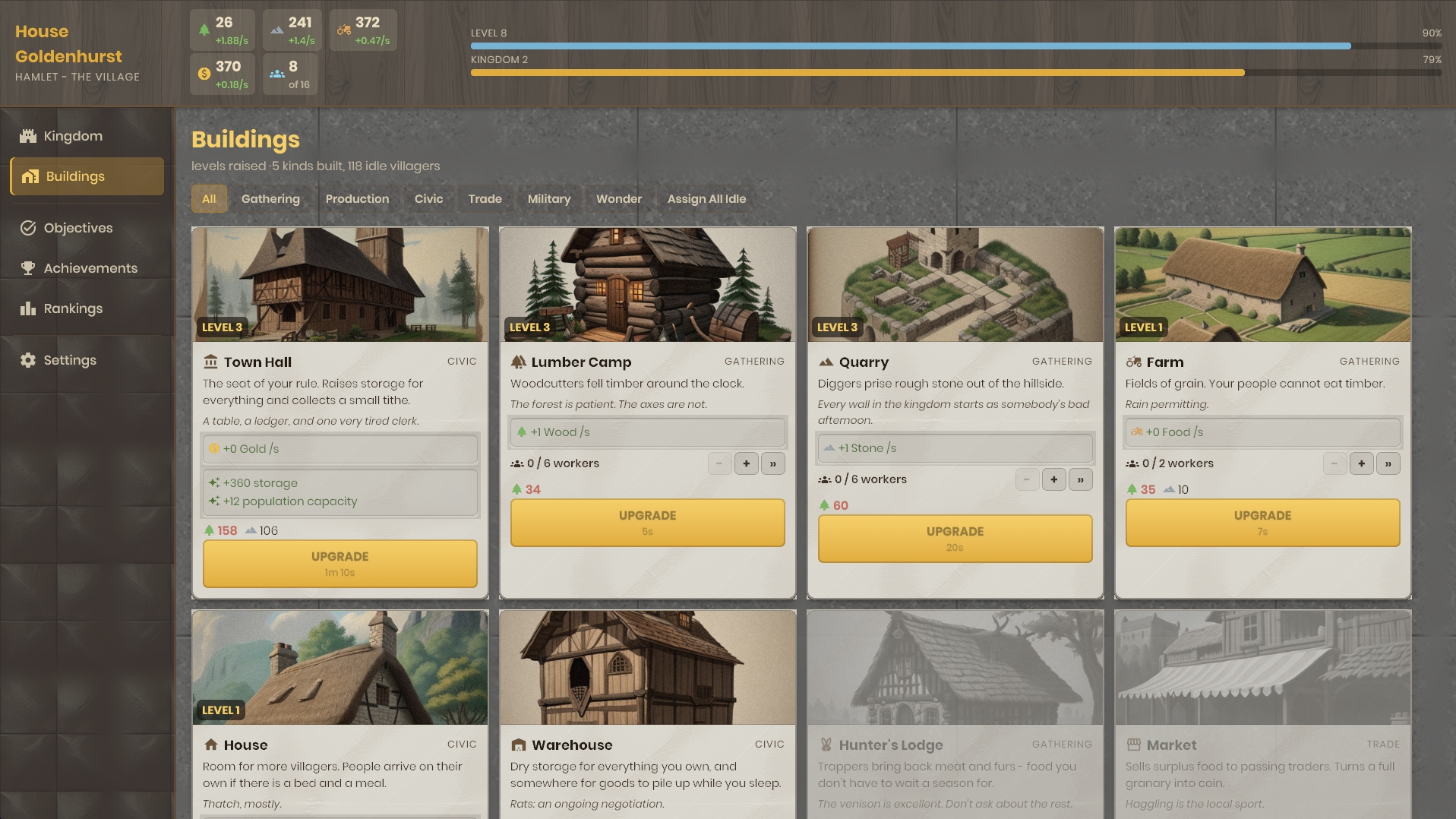Screen dimensions: 1456x819
Task: Filter buildings by Gathering
Action: pos(270,199)
